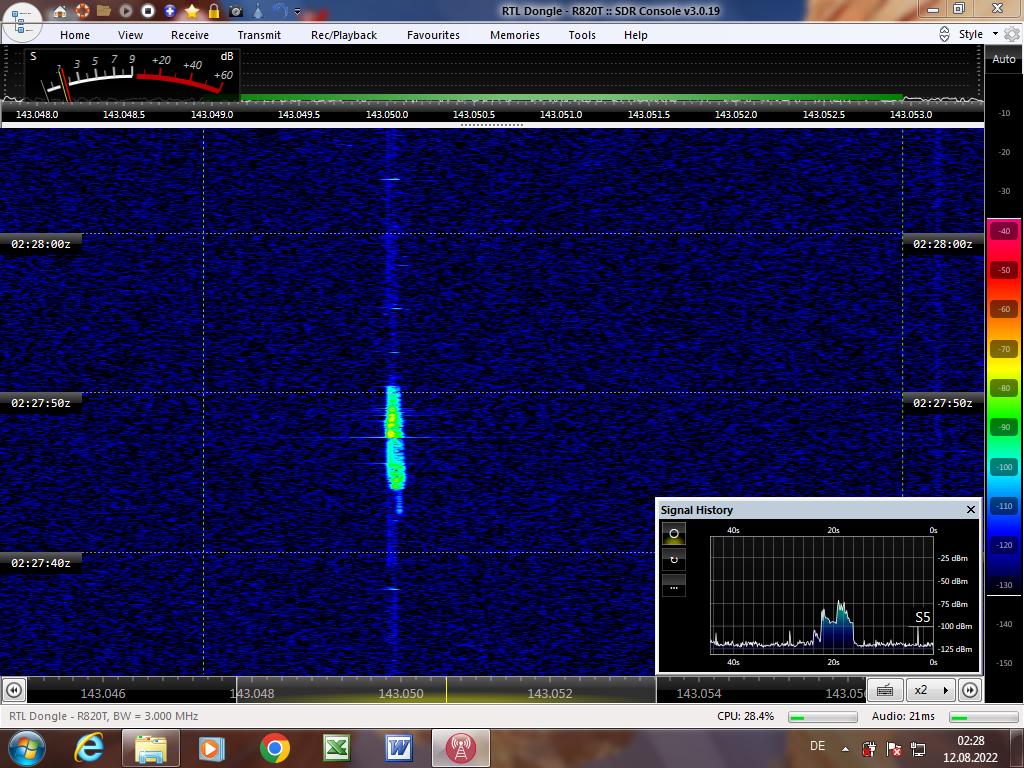Click the camera screenshot icon
This screenshot has height=768, width=1024.
pos(236,10)
